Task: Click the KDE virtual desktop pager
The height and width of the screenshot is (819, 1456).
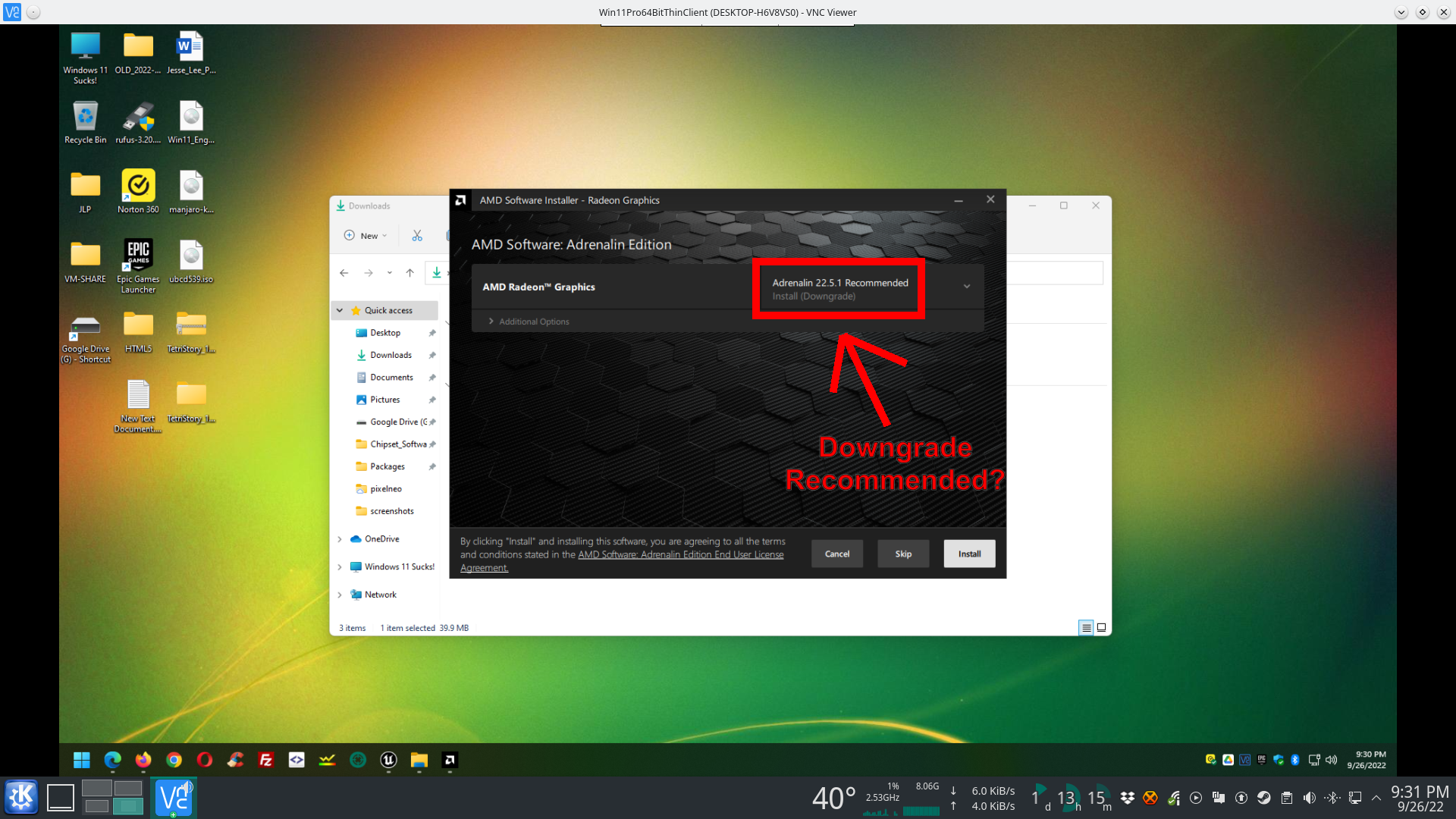Action: tap(112, 797)
